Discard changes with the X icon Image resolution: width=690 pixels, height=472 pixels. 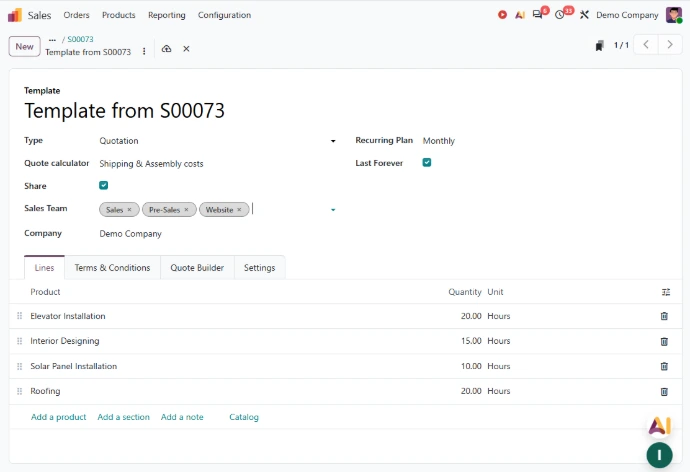click(186, 49)
